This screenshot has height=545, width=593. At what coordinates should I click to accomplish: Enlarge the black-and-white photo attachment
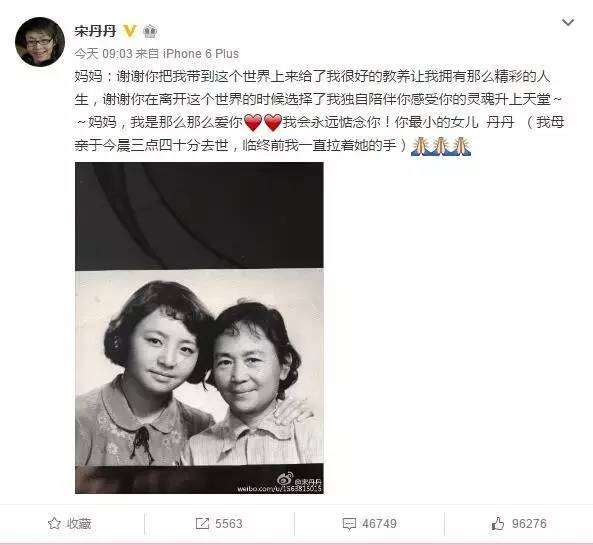[199, 328]
